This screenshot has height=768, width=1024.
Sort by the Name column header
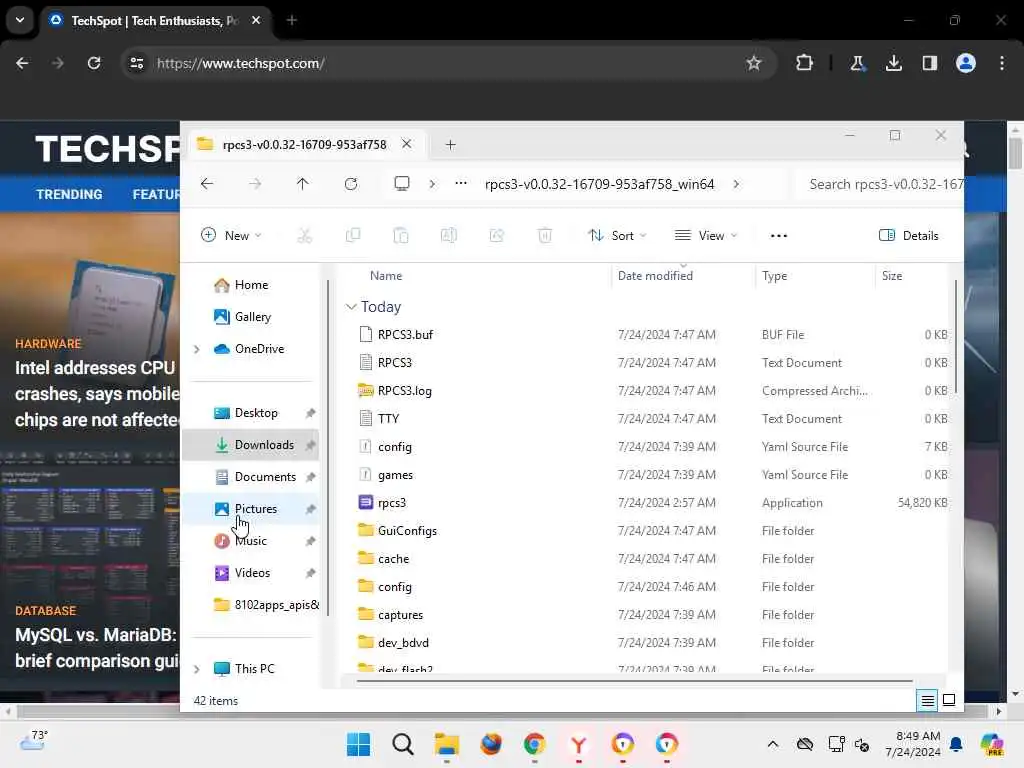pos(386,276)
